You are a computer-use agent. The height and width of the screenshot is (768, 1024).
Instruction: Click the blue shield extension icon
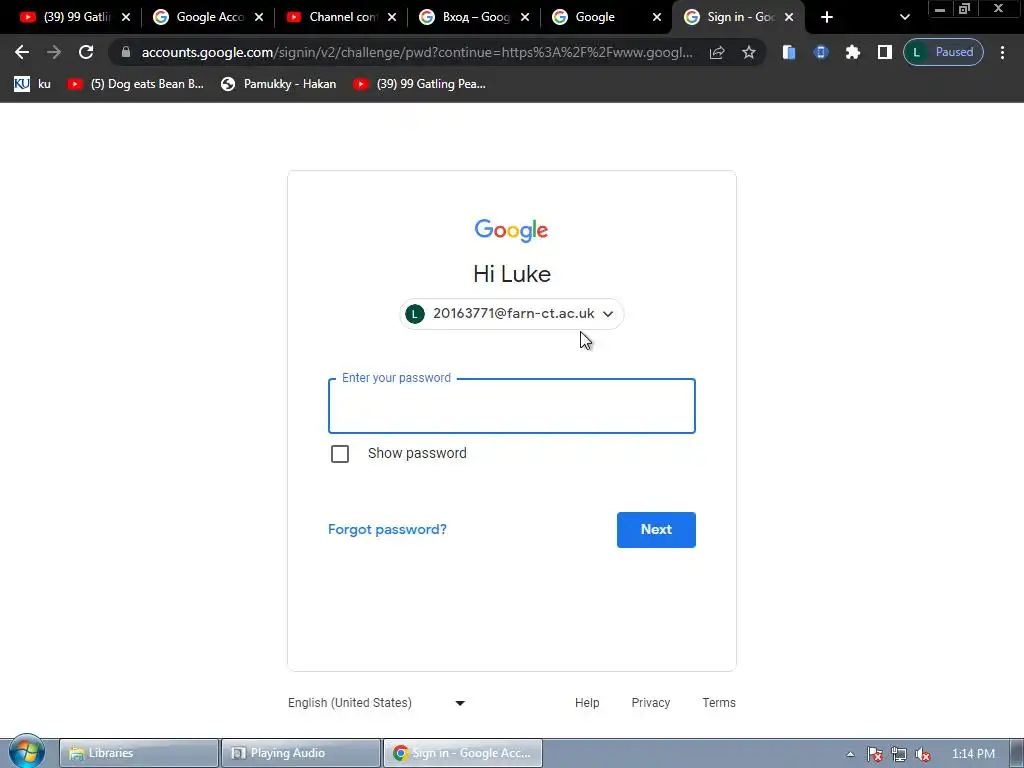coord(821,52)
